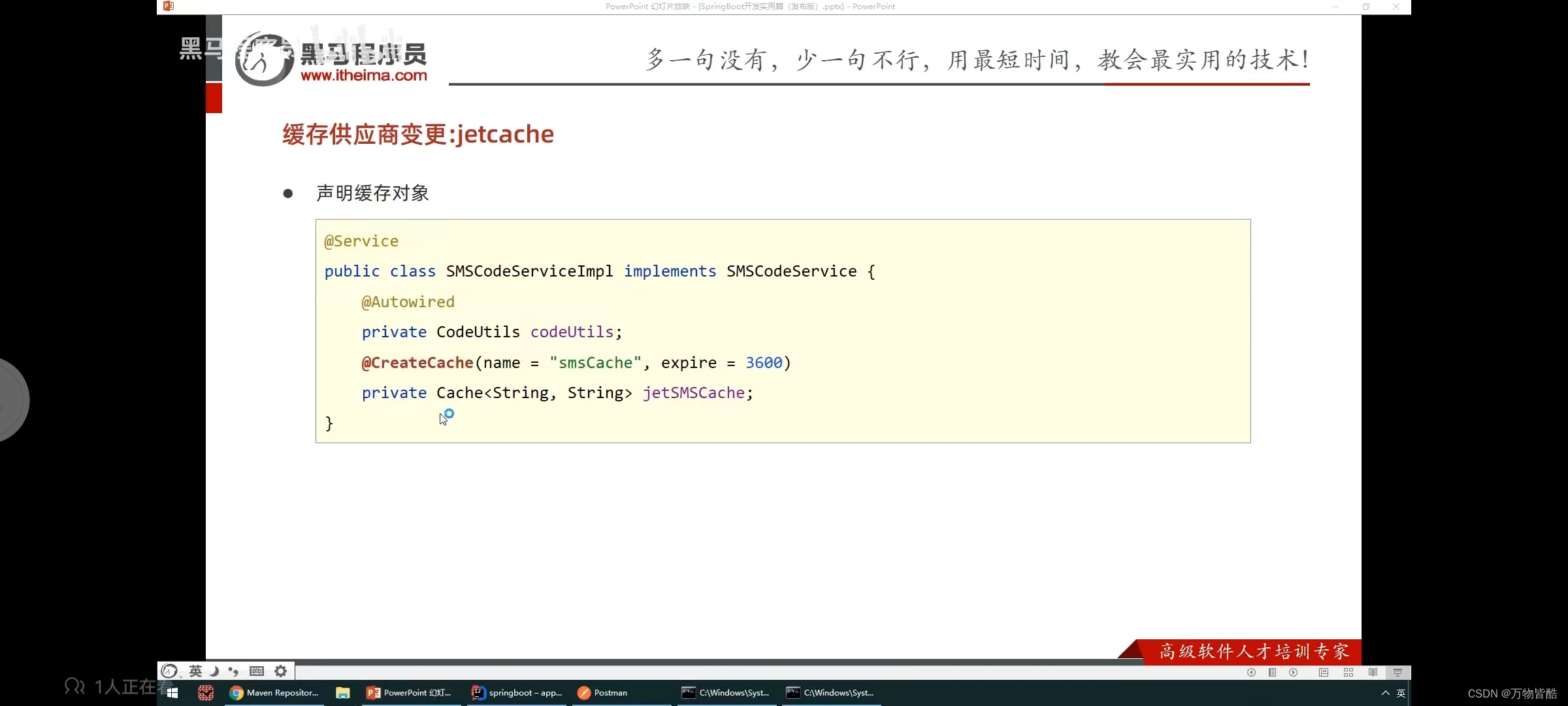
Task: Switch to Postman on the taskbar
Action: pos(621,693)
